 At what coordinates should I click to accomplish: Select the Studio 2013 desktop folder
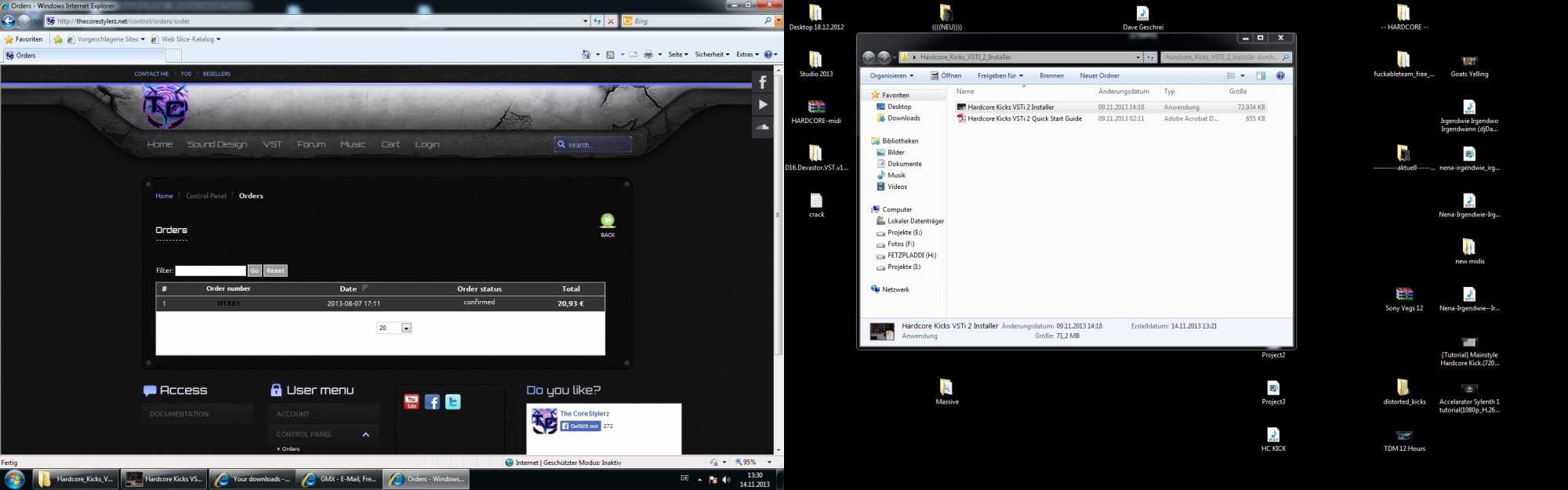point(816,64)
